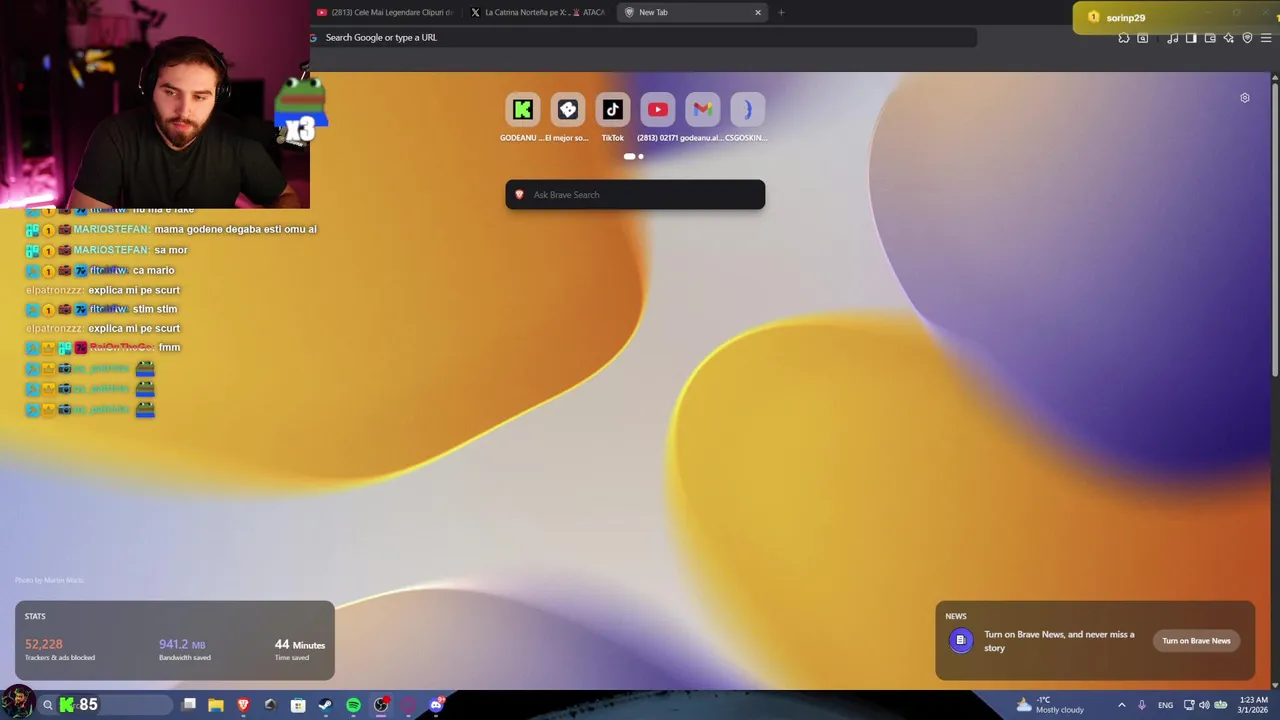Click chat message mama godene degaba
The width and height of the screenshot is (1280, 720).
click(x=235, y=229)
